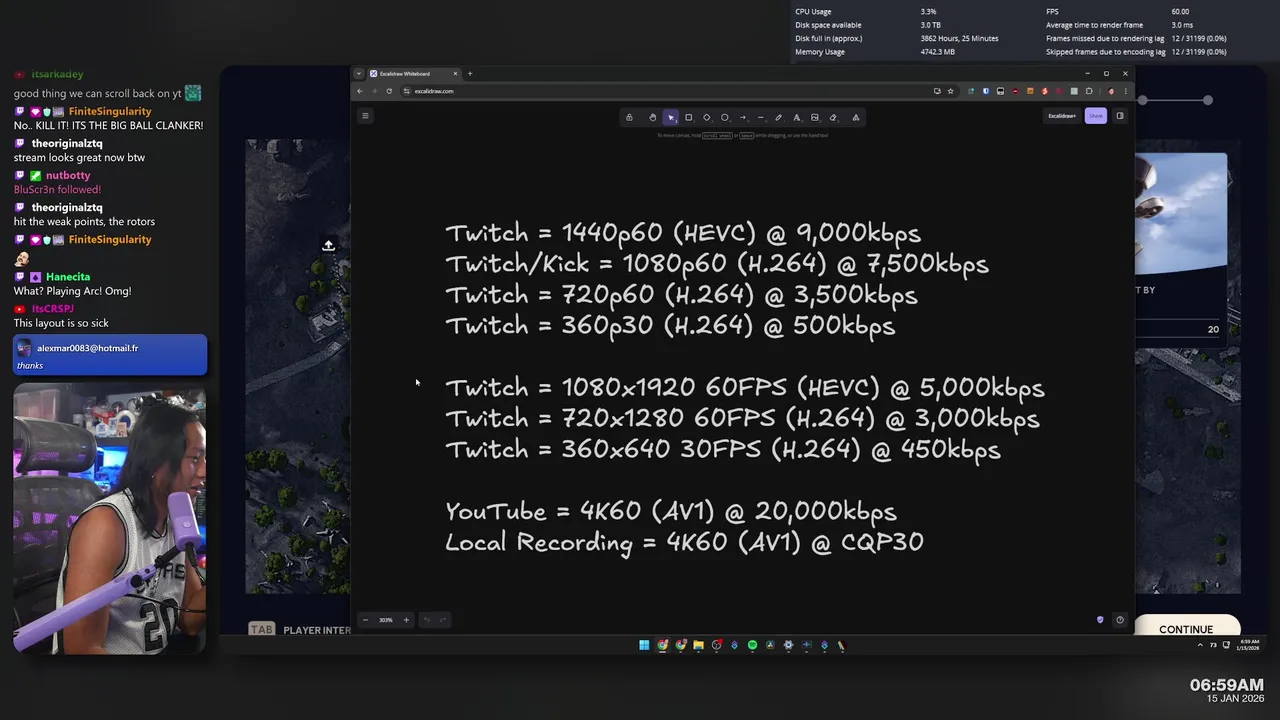Screen dimensions: 1280x720
Task: Click the nutbotty username in chat
Action: pos(68,175)
